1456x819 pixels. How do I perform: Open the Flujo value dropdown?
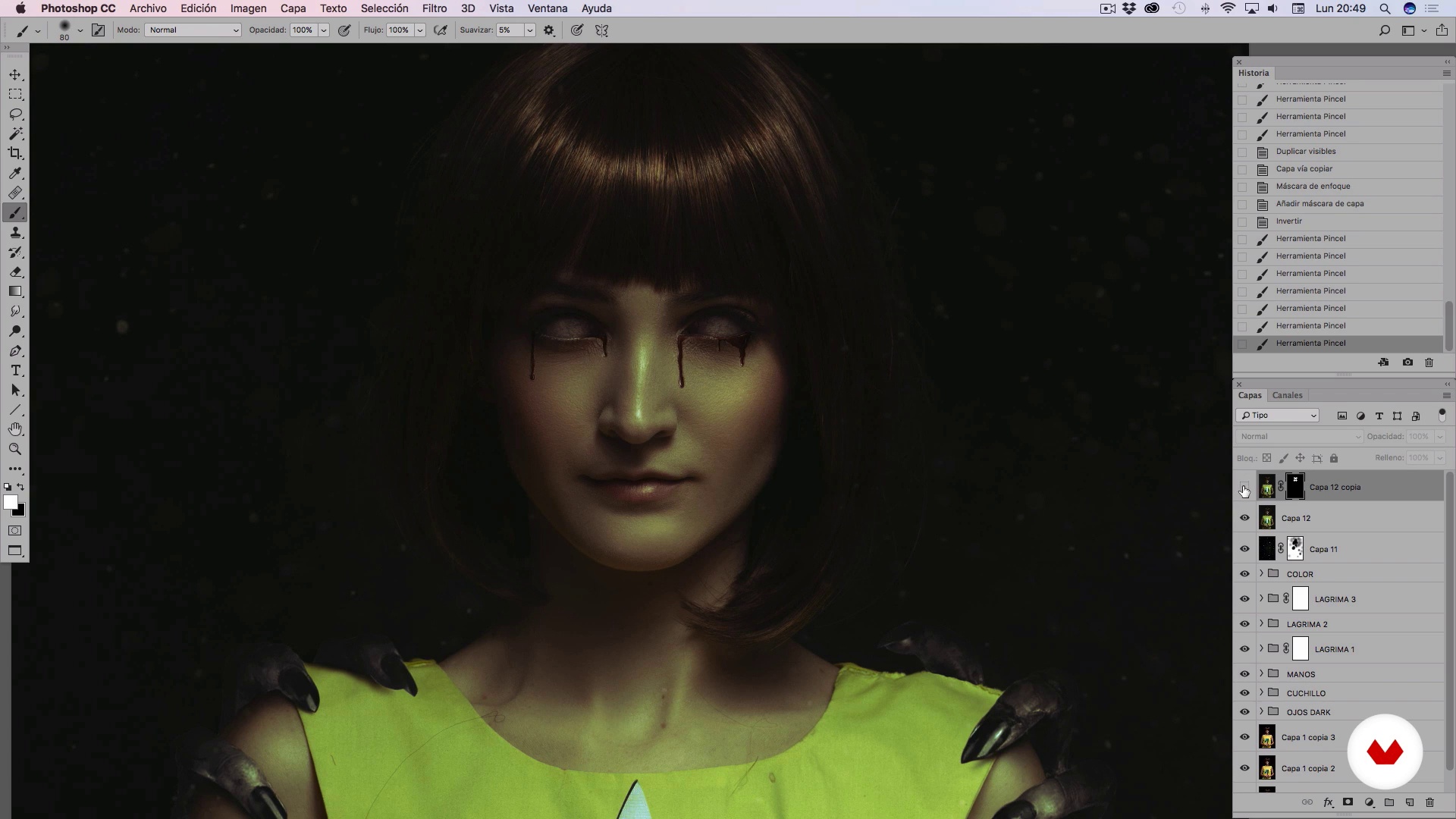coord(419,30)
